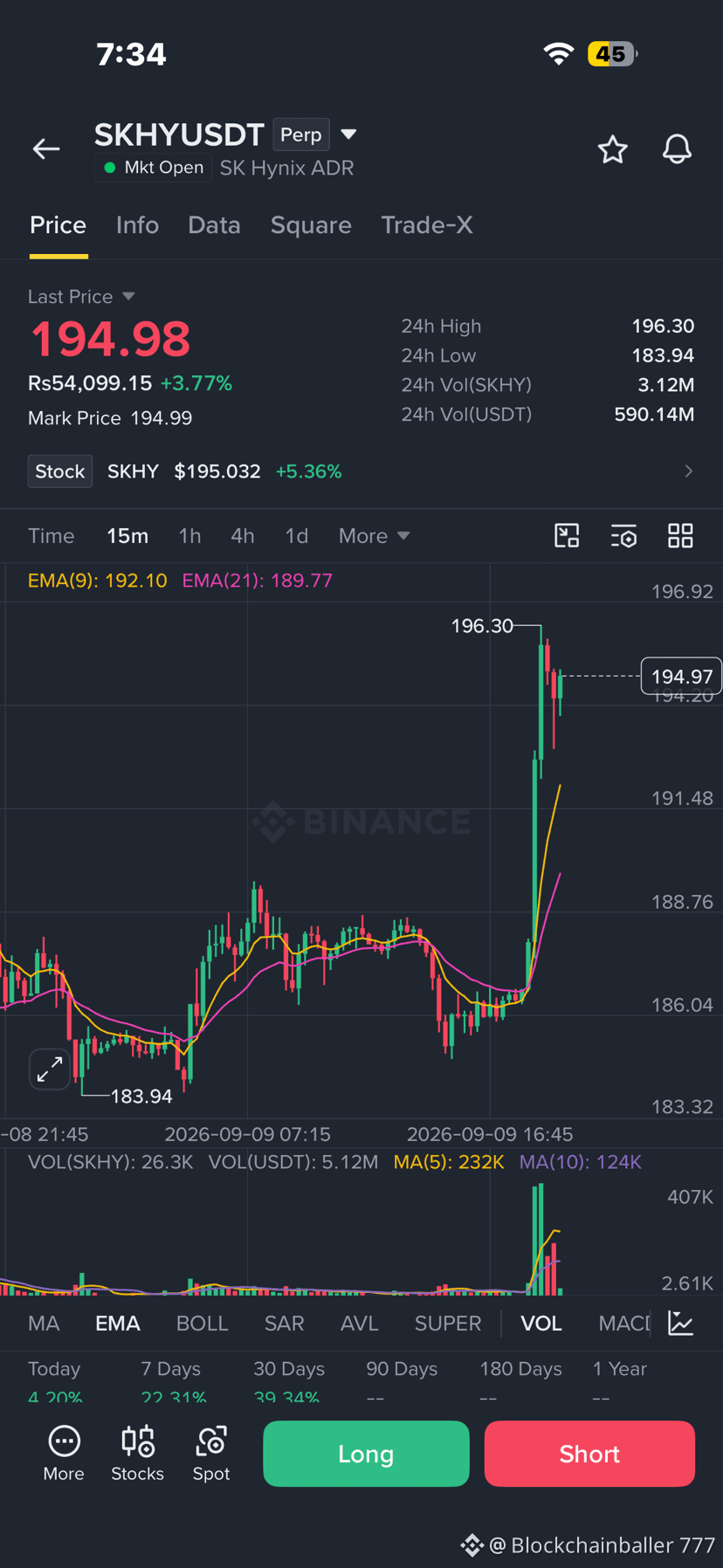Toggle the EMA indicator on chart
Screen dimensions: 723x1568
118,1324
